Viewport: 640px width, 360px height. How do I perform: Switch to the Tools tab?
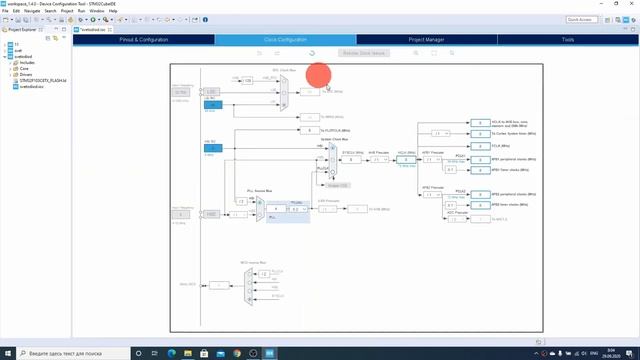568,40
